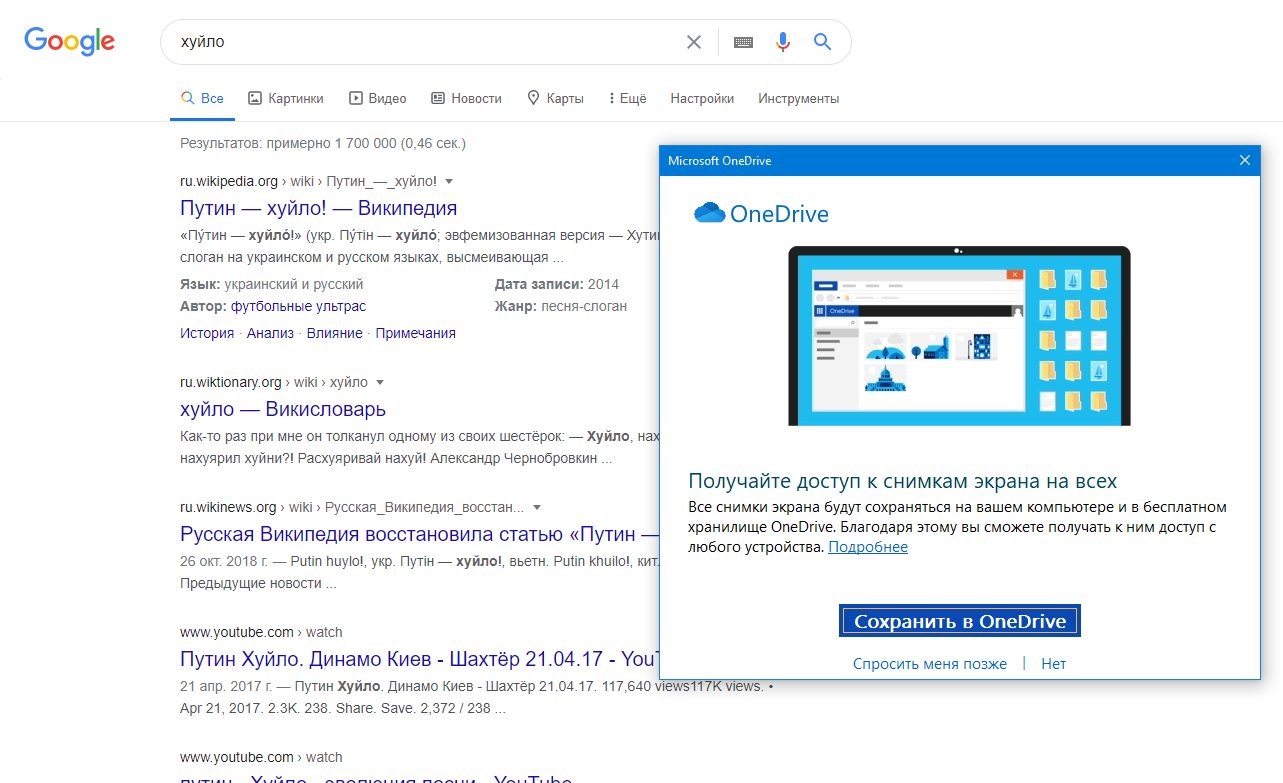The height and width of the screenshot is (783, 1283).
Task: Open Настройки search settings
Action: tap(702, 99)
